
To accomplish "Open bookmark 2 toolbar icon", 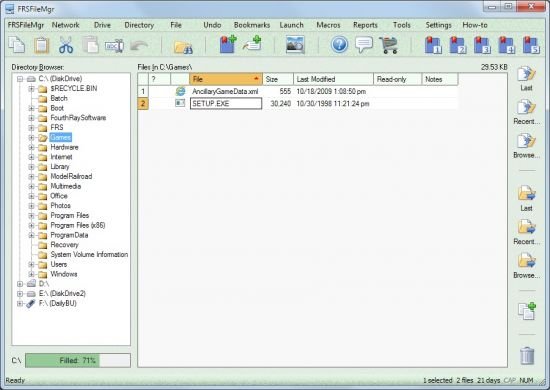I will (457, 45).
